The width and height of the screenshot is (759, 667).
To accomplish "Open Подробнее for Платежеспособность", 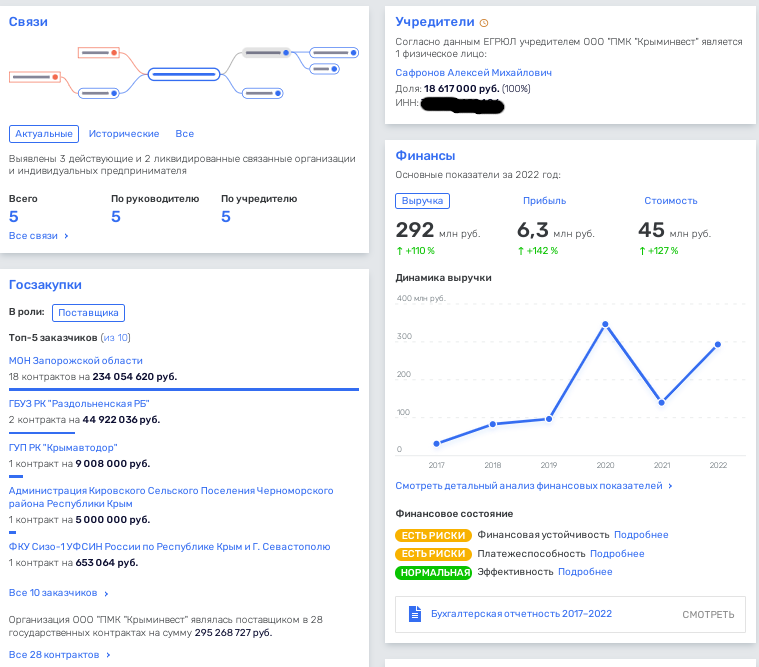I will [617, 554].
